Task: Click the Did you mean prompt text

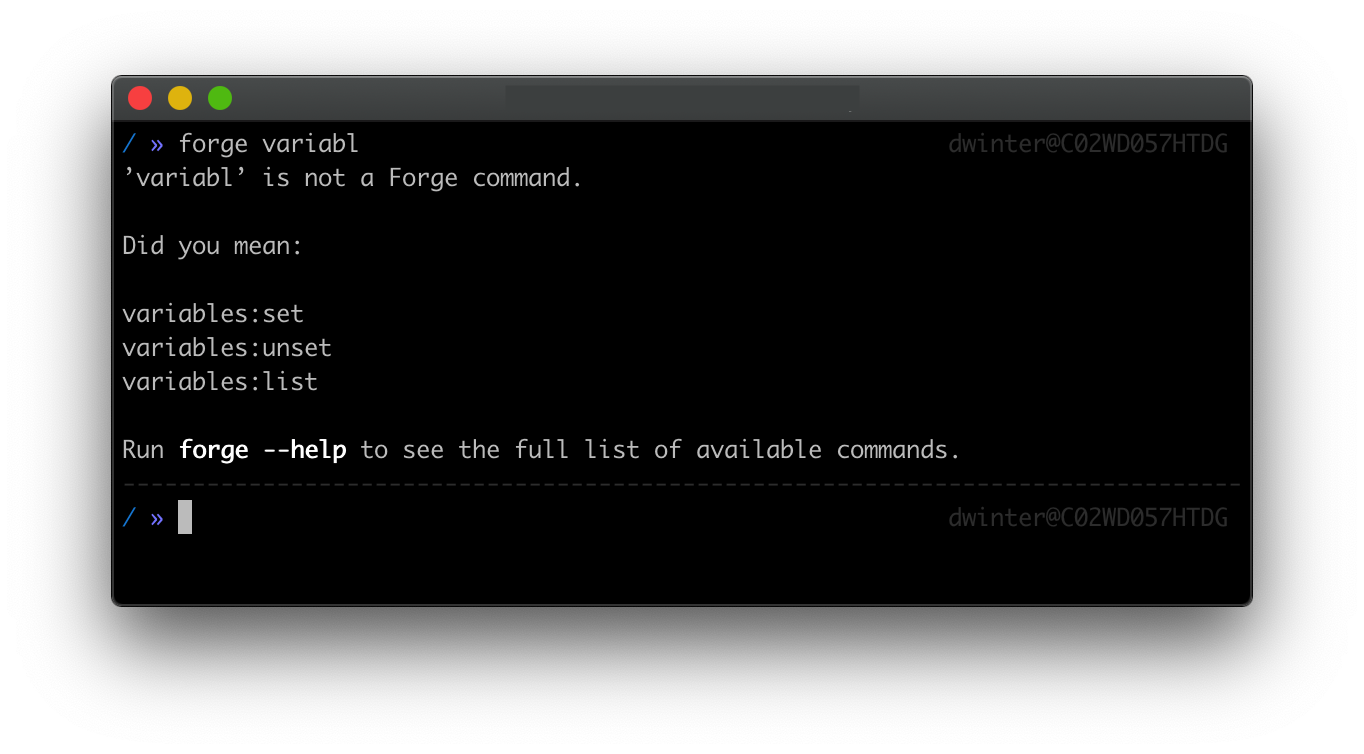Action: pyautogui.click(x=212, y=245)
